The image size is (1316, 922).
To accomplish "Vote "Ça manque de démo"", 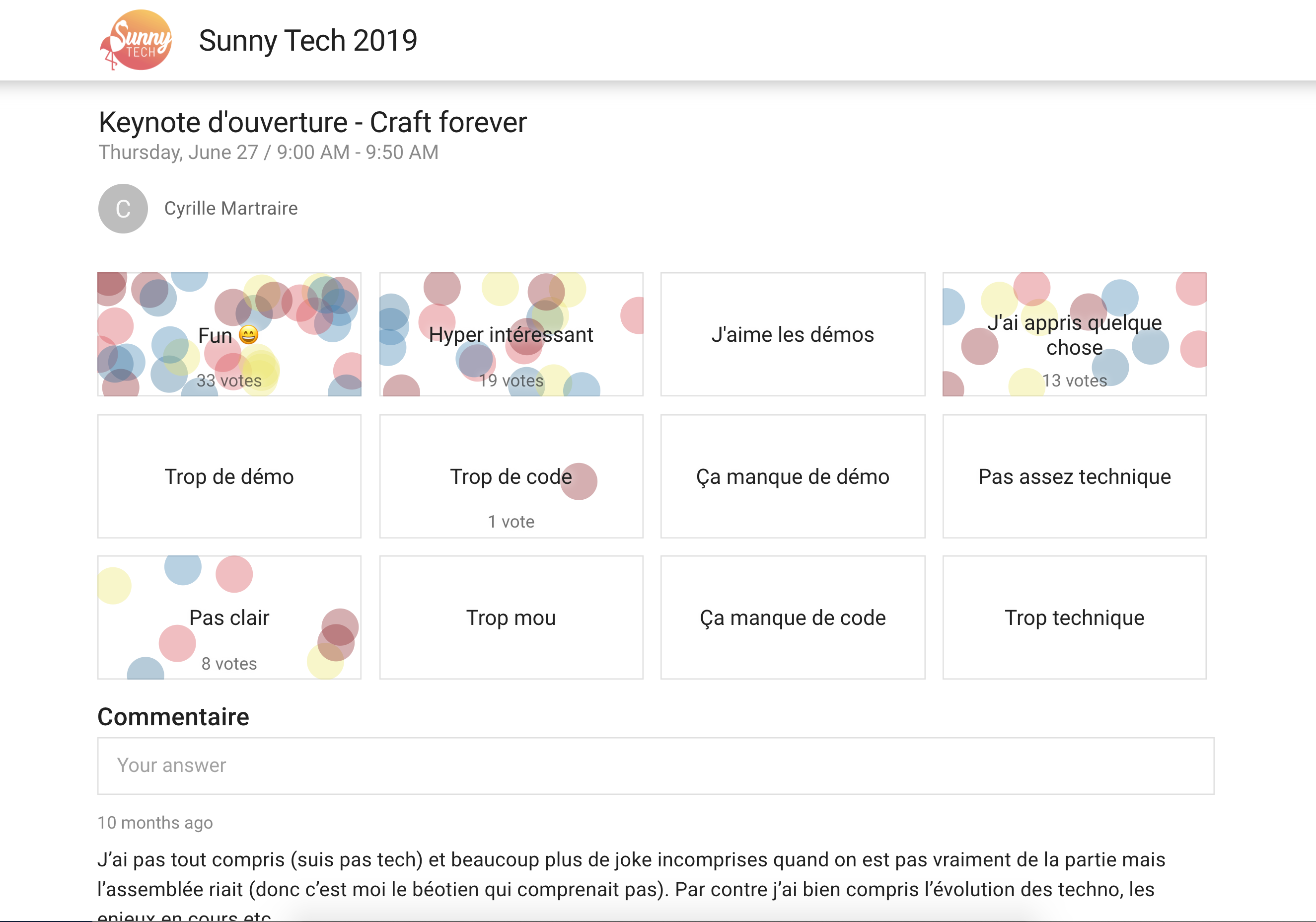I will coord(792,476).
